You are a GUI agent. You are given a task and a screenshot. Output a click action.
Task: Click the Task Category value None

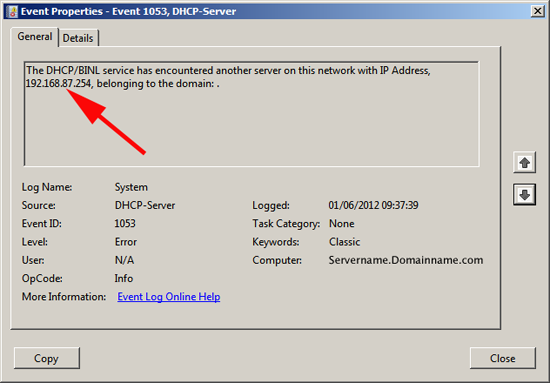click(x=342, y=223)
